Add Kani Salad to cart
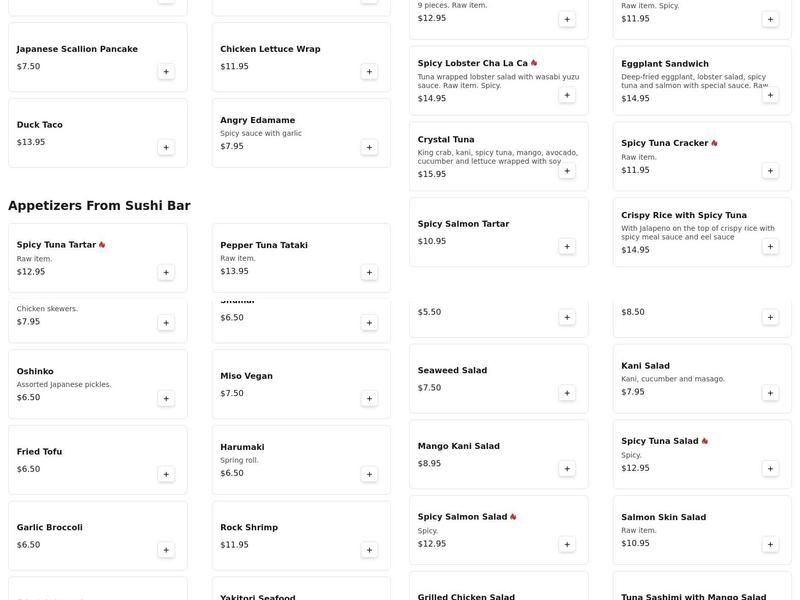 point(771,393)
